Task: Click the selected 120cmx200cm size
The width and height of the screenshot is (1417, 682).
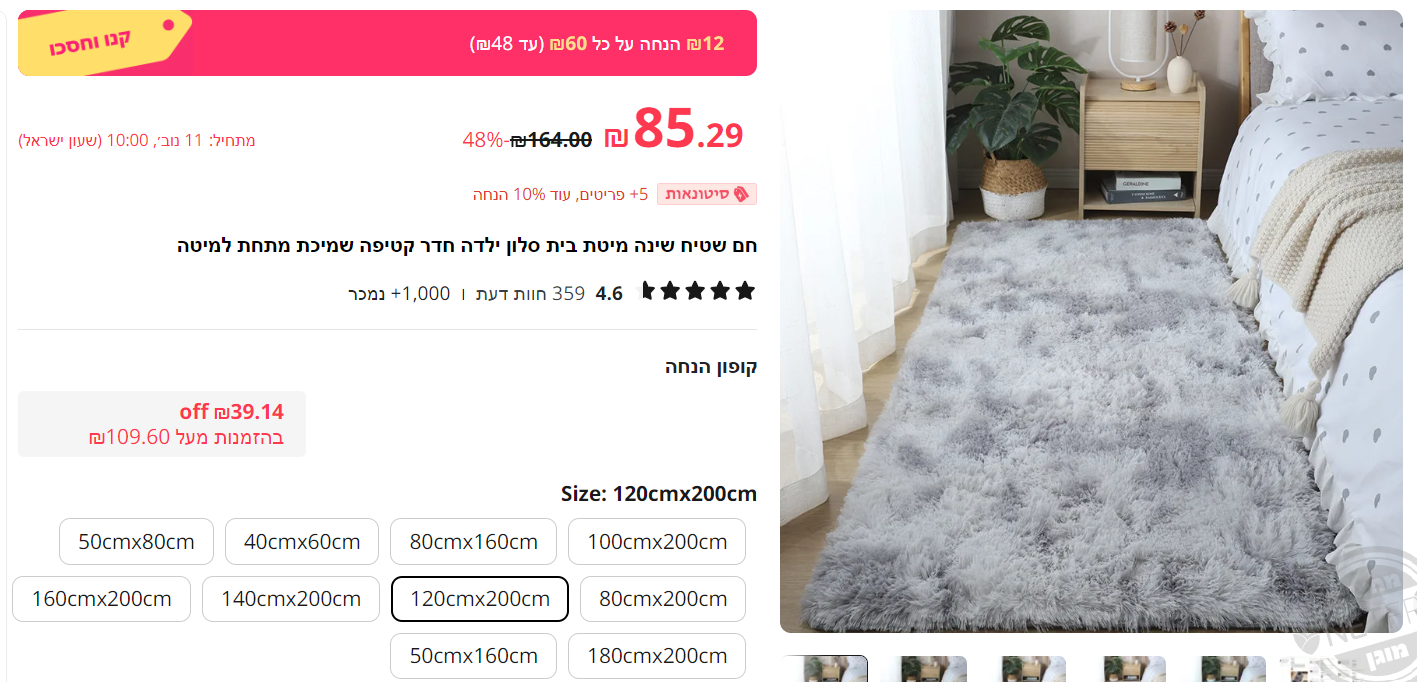Action: pos(480,599)
